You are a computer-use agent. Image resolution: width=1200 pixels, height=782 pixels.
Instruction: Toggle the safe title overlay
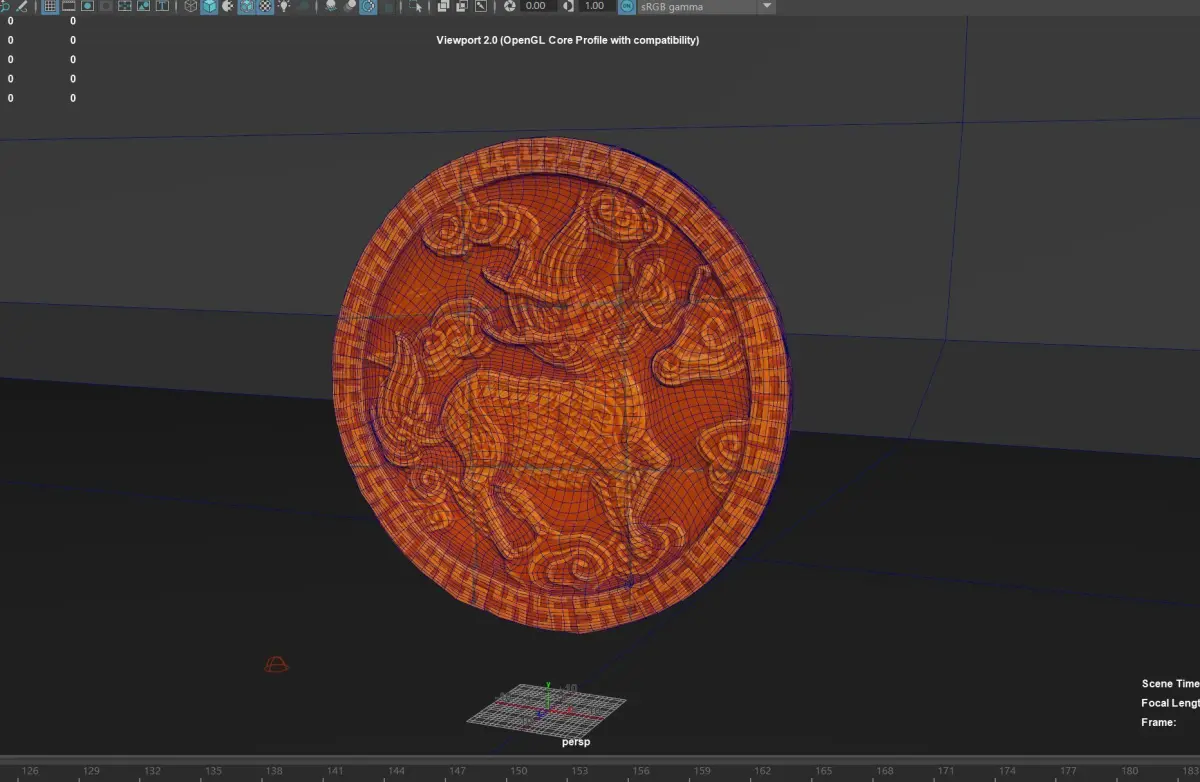pyautogui.click(x=162, y=6)
